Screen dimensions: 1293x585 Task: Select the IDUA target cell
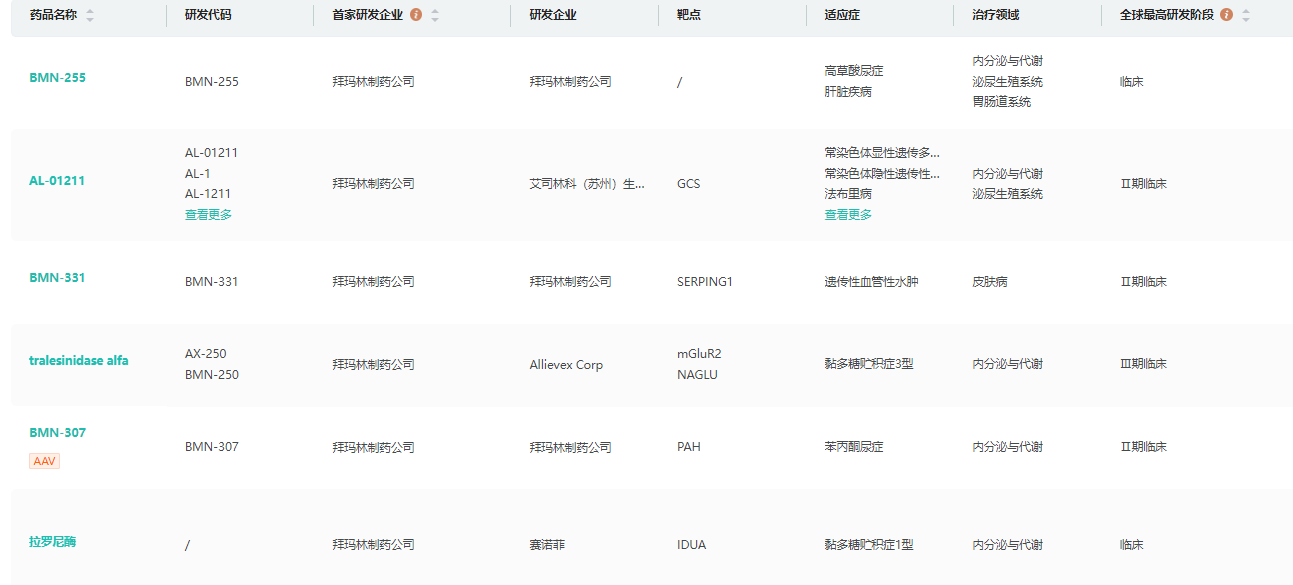(x=691, y=545)
